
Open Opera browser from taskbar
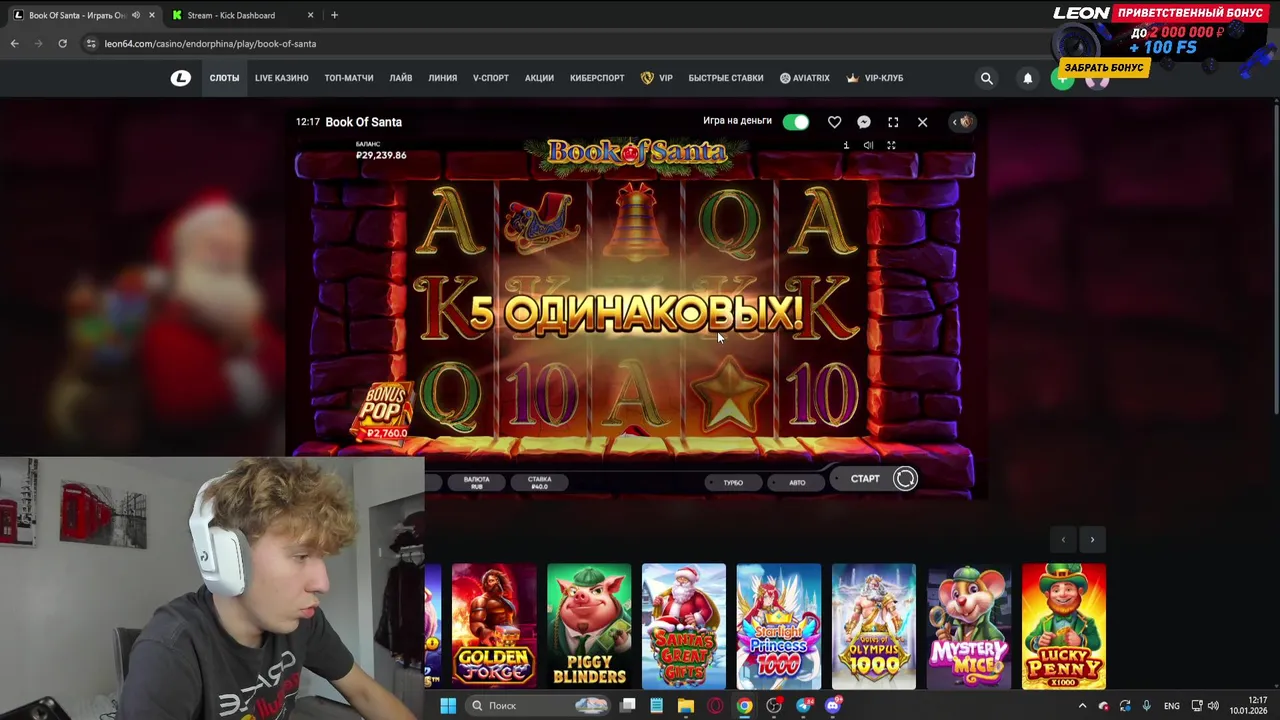[715, 705]
